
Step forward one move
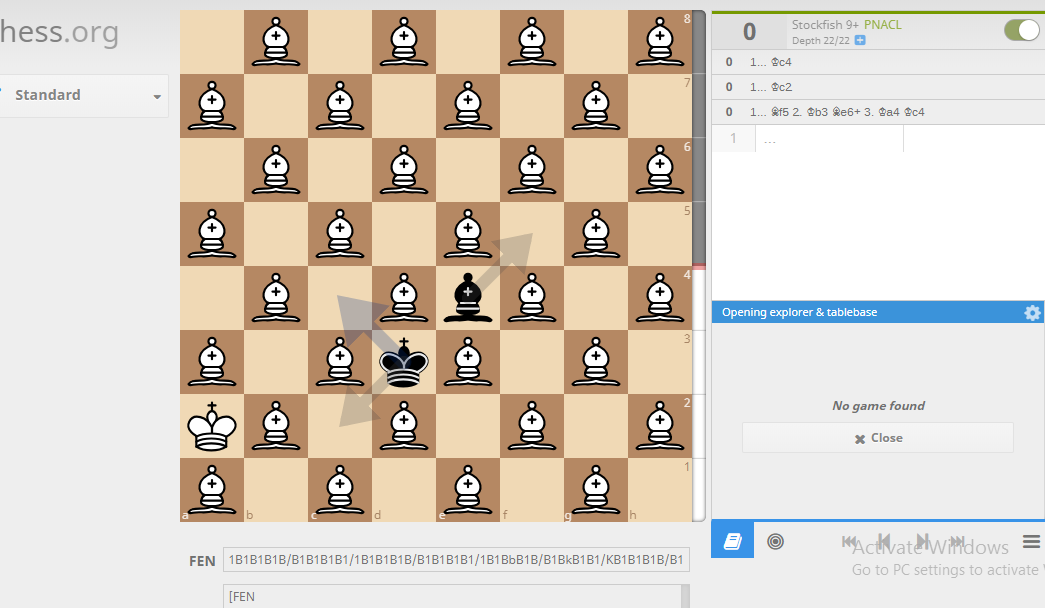coord(923,541)
